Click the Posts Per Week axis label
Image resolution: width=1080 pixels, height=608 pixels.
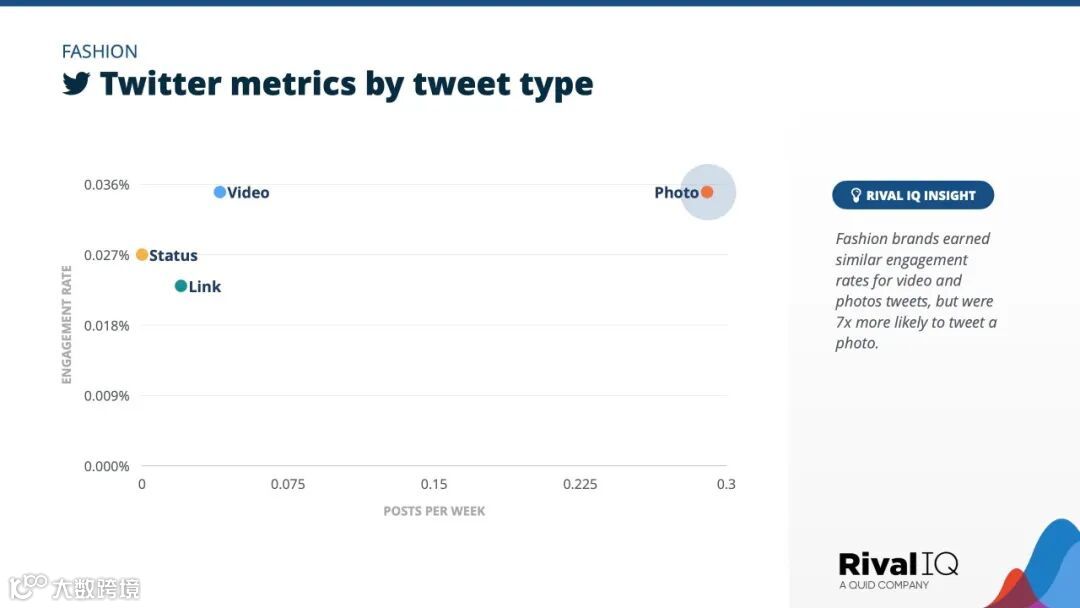point(434,511)
